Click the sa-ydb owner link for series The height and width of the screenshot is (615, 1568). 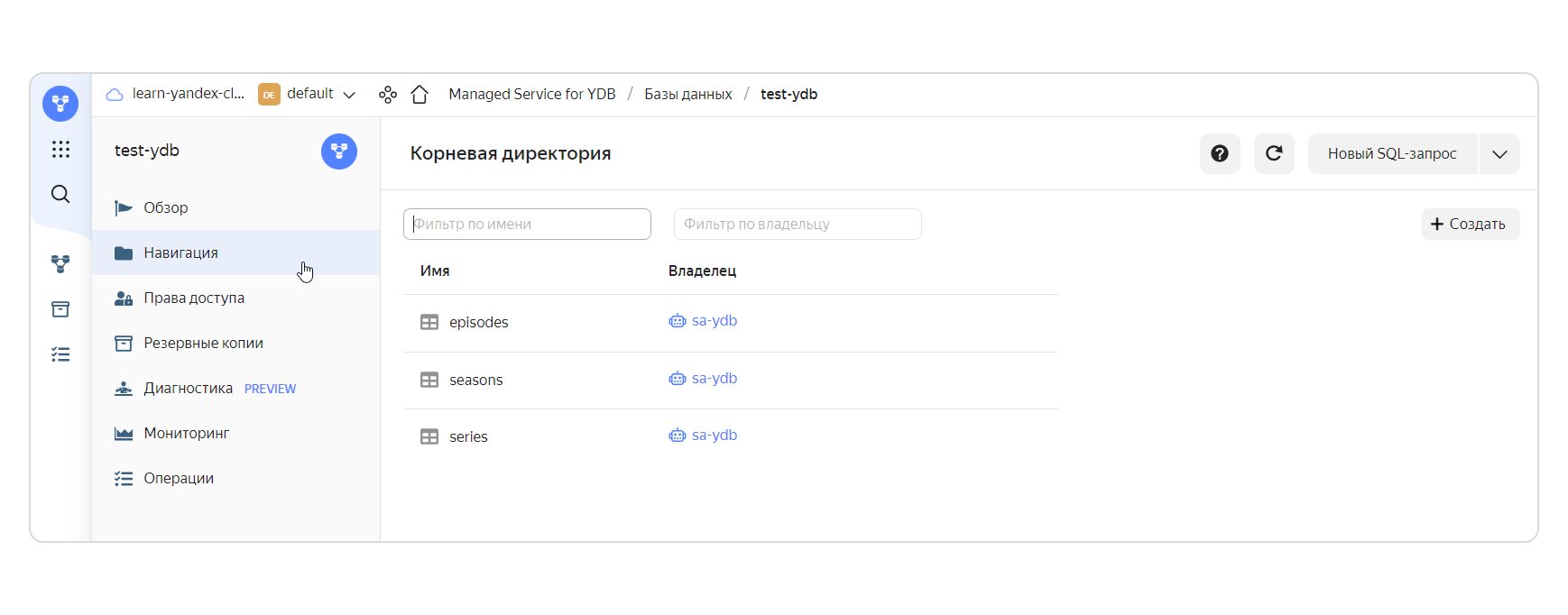click(703, 435)
